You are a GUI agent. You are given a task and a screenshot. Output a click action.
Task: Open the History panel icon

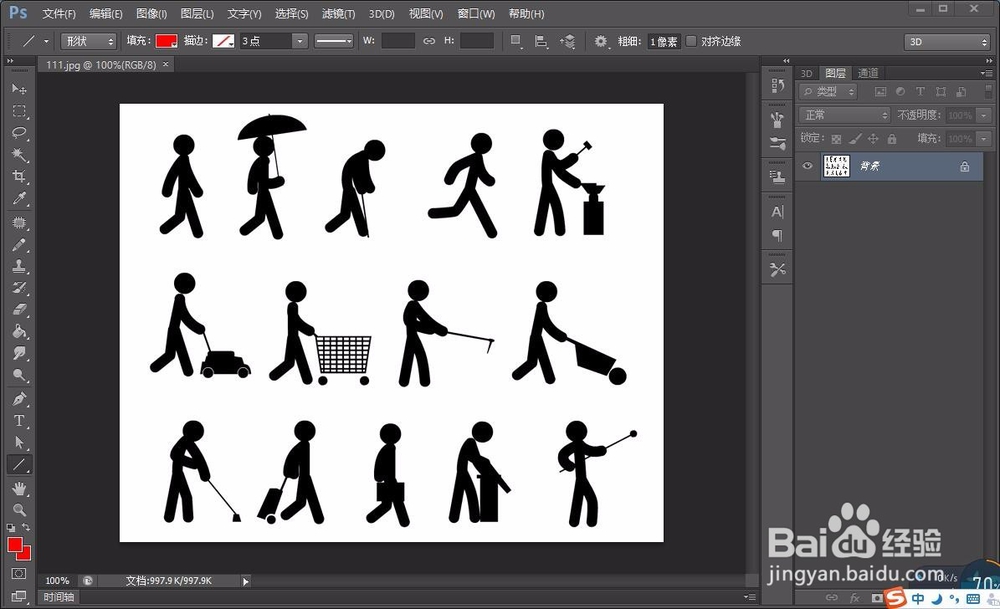[777, 85]
